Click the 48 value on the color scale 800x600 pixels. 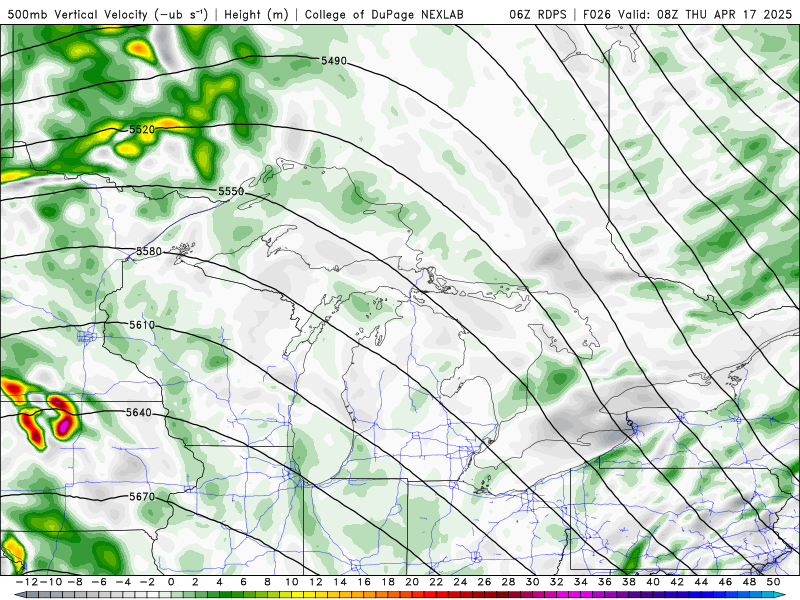click(749, 582)
